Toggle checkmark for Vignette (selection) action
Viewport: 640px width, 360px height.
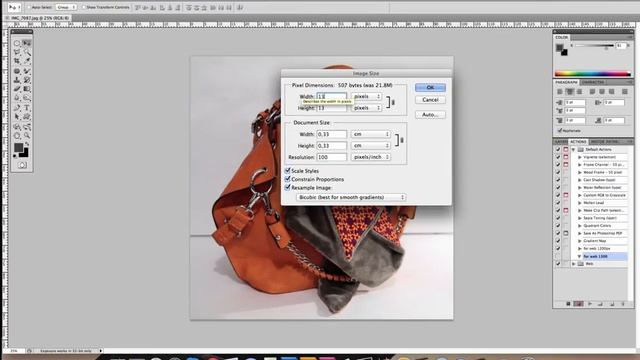click(558, 157)
